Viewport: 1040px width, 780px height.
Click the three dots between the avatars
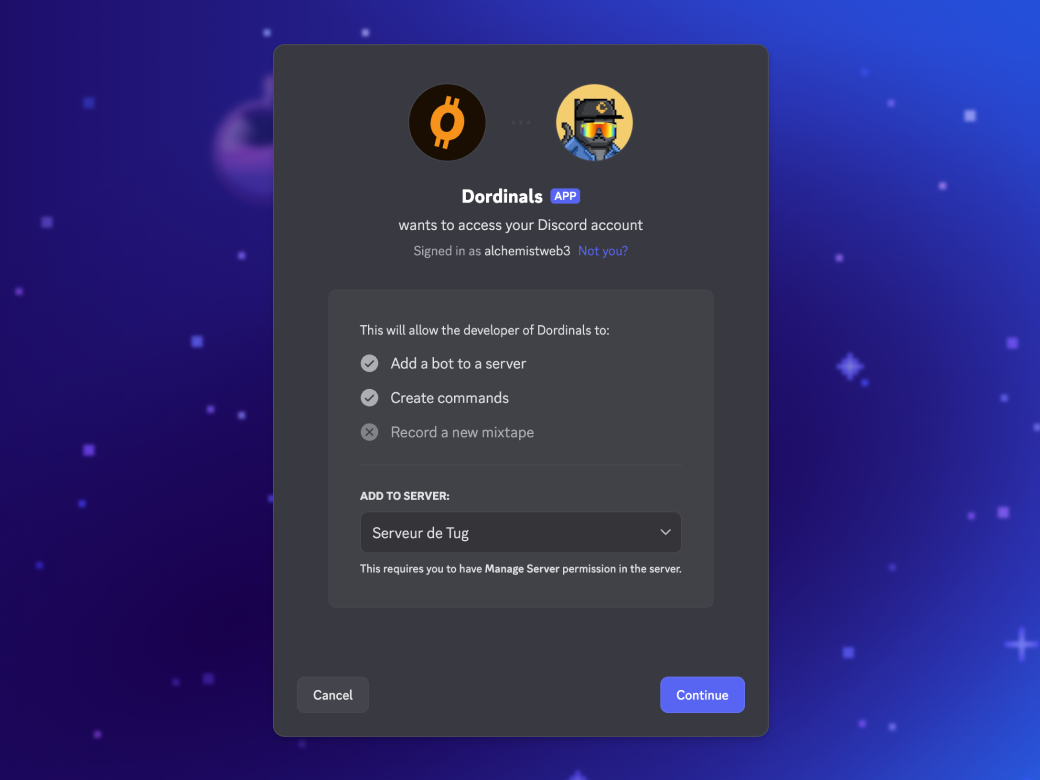(x=521, y=123)
